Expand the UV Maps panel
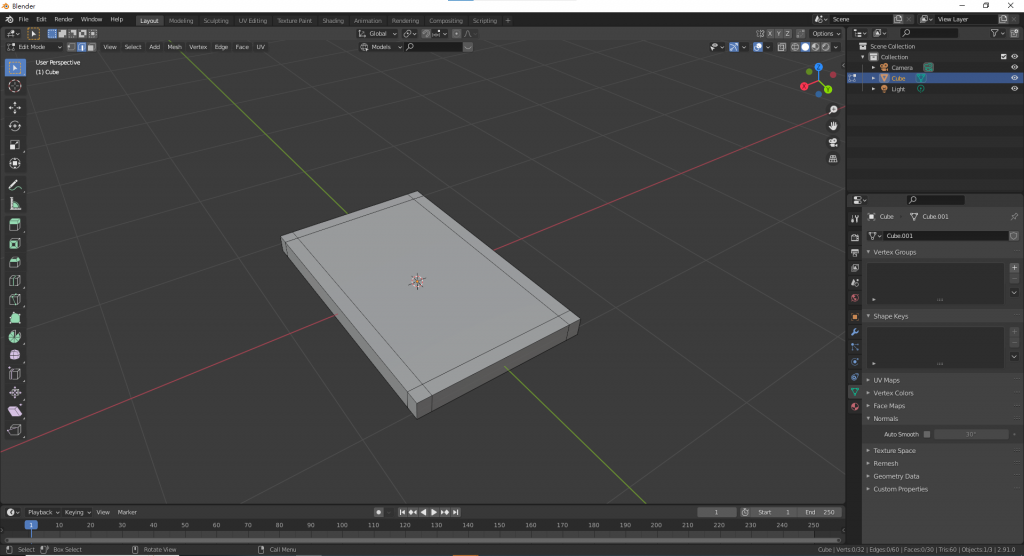Viewport: 1024px width, 556px height. (886, 380)
